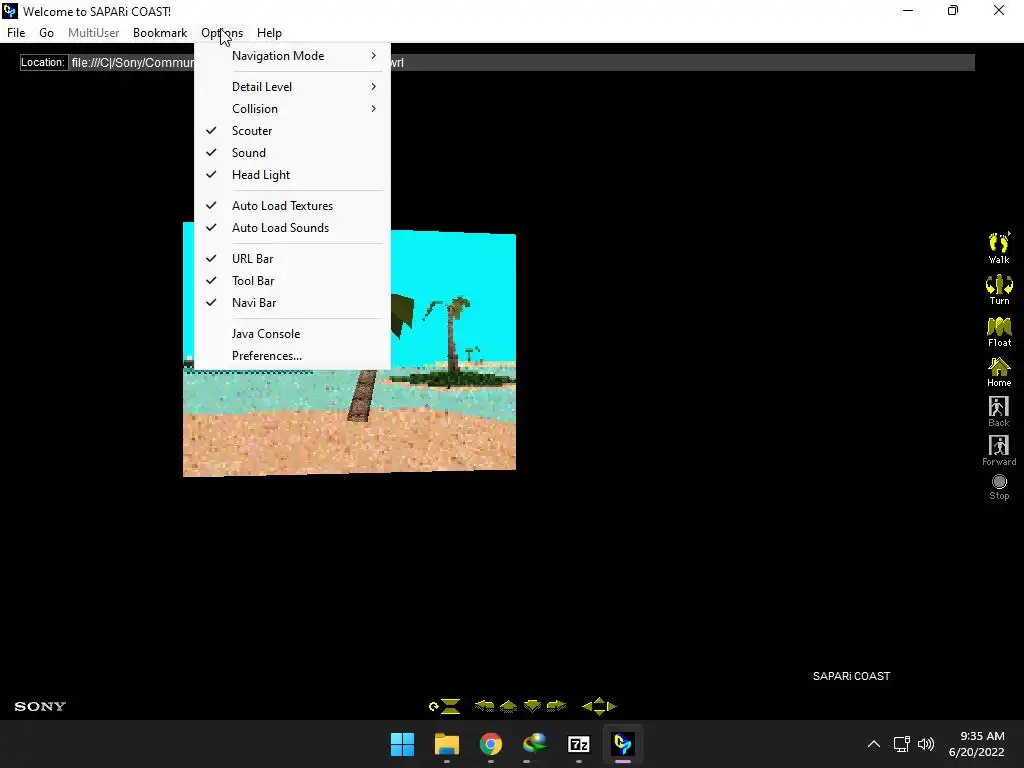The height and width of the screenshot is (768, 1024).
Task: Uncheck Auto Load Textures
Action: [292, 206]
